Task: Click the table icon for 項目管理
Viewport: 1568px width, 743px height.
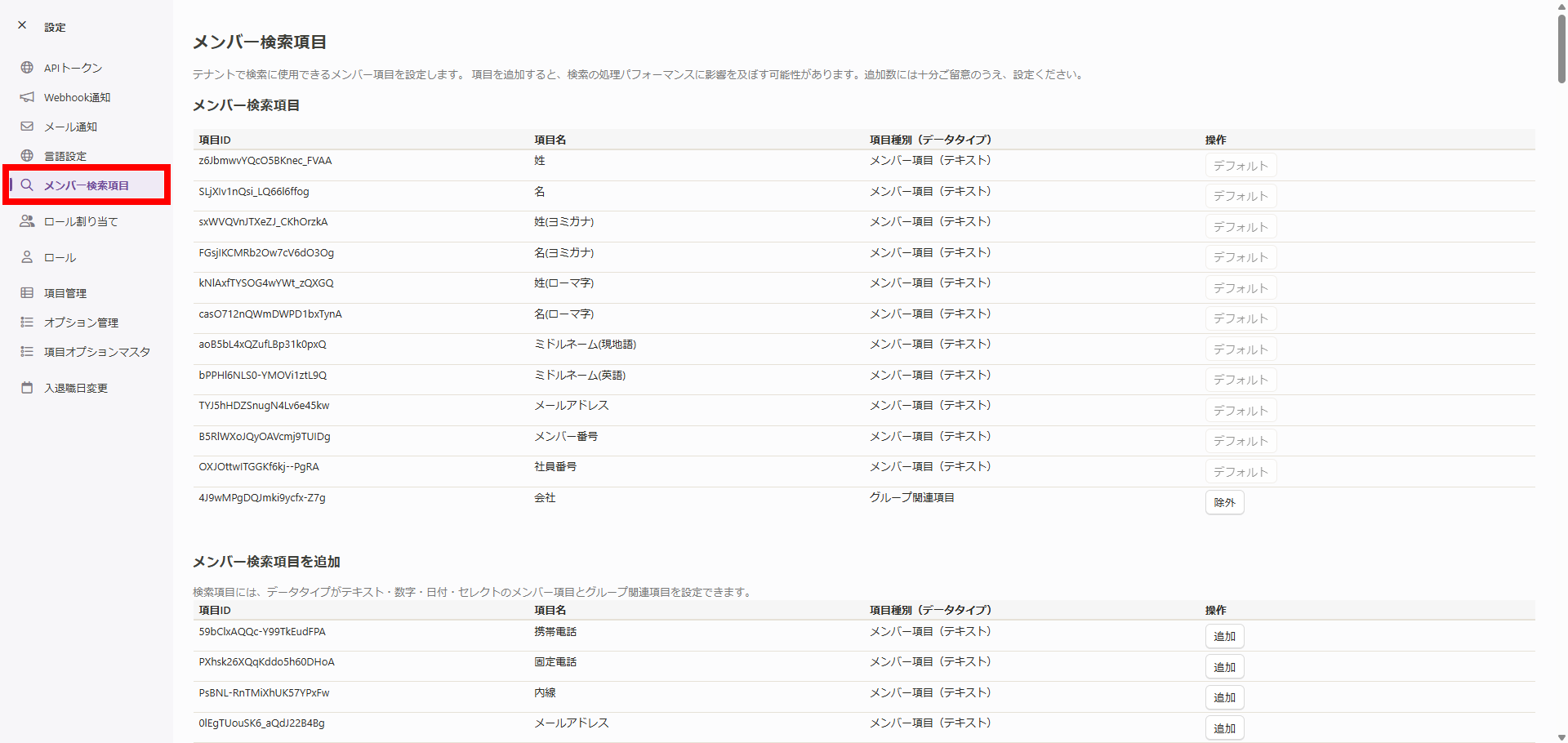Action: click(27, 293)
